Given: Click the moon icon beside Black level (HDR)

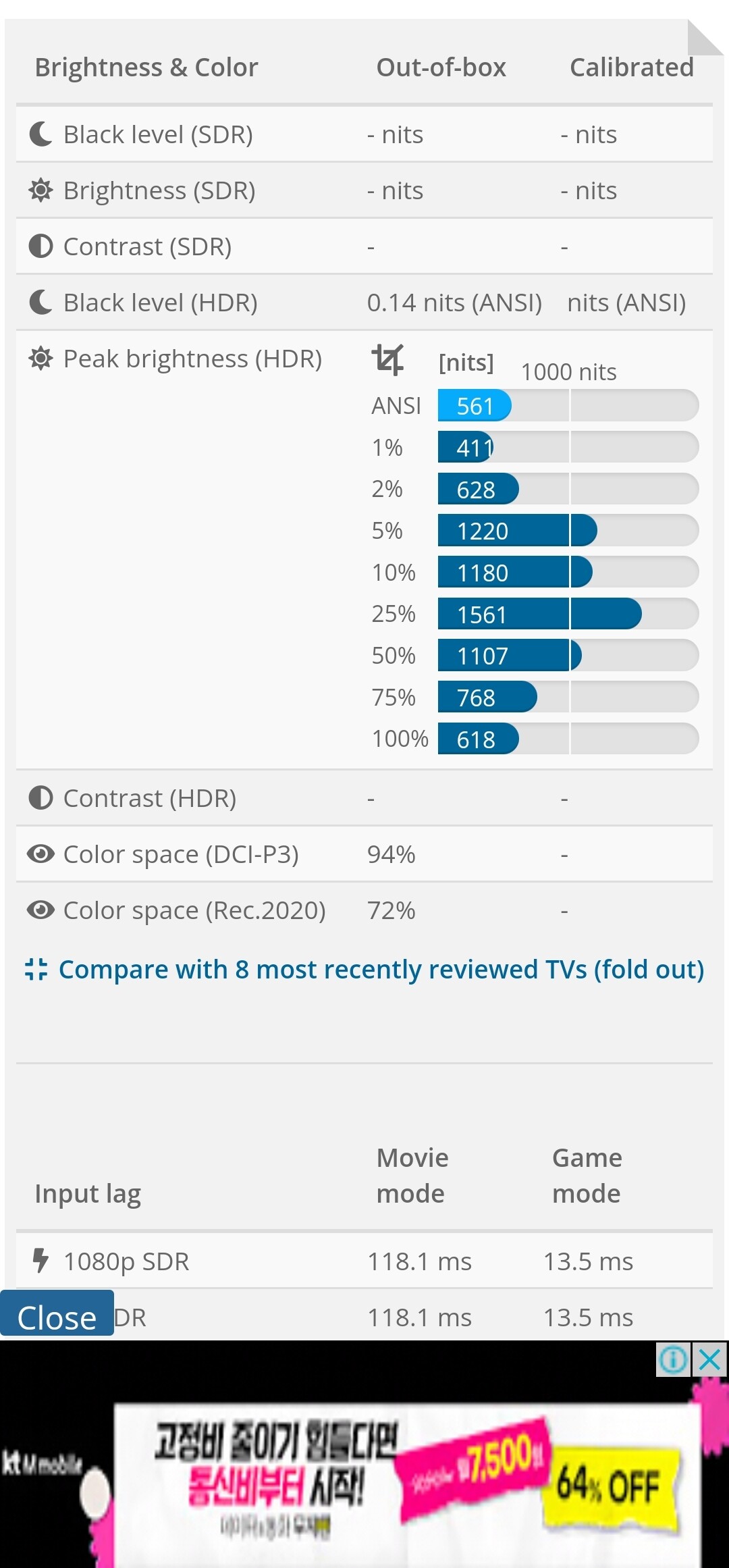Looking at the screenshot, I should point(41,302).
